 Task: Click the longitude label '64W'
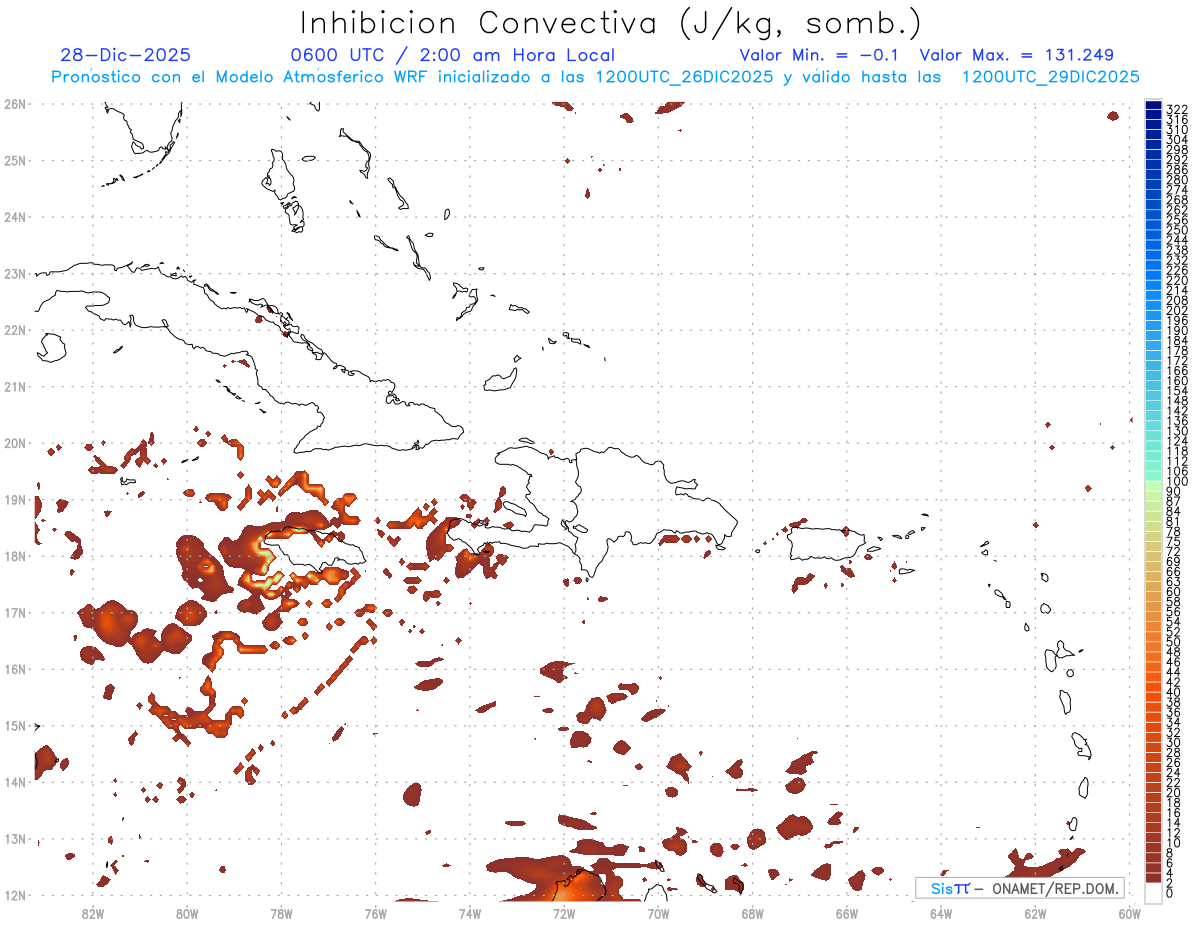941,913
